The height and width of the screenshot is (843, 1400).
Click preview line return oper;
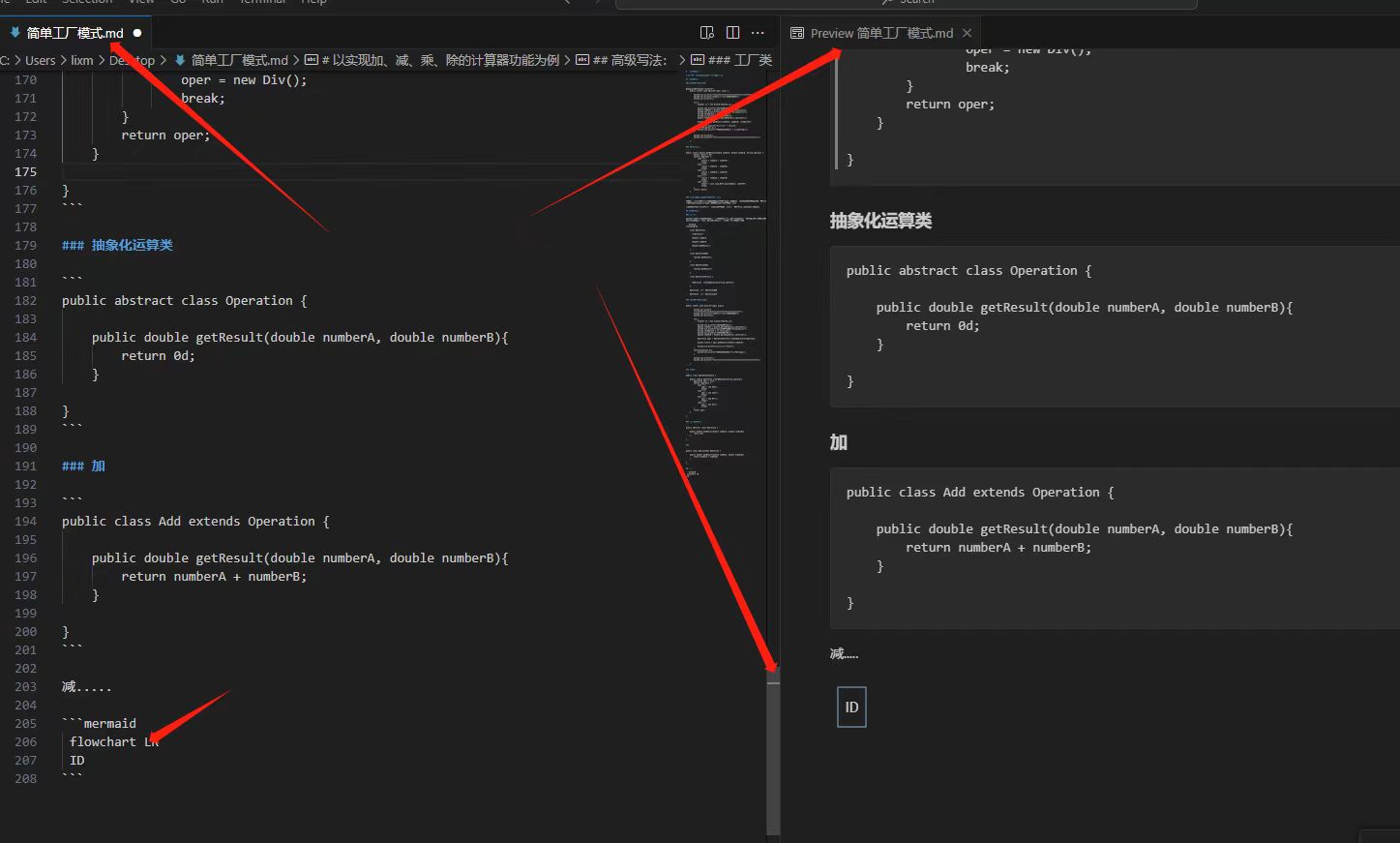[x=950, y=104]
